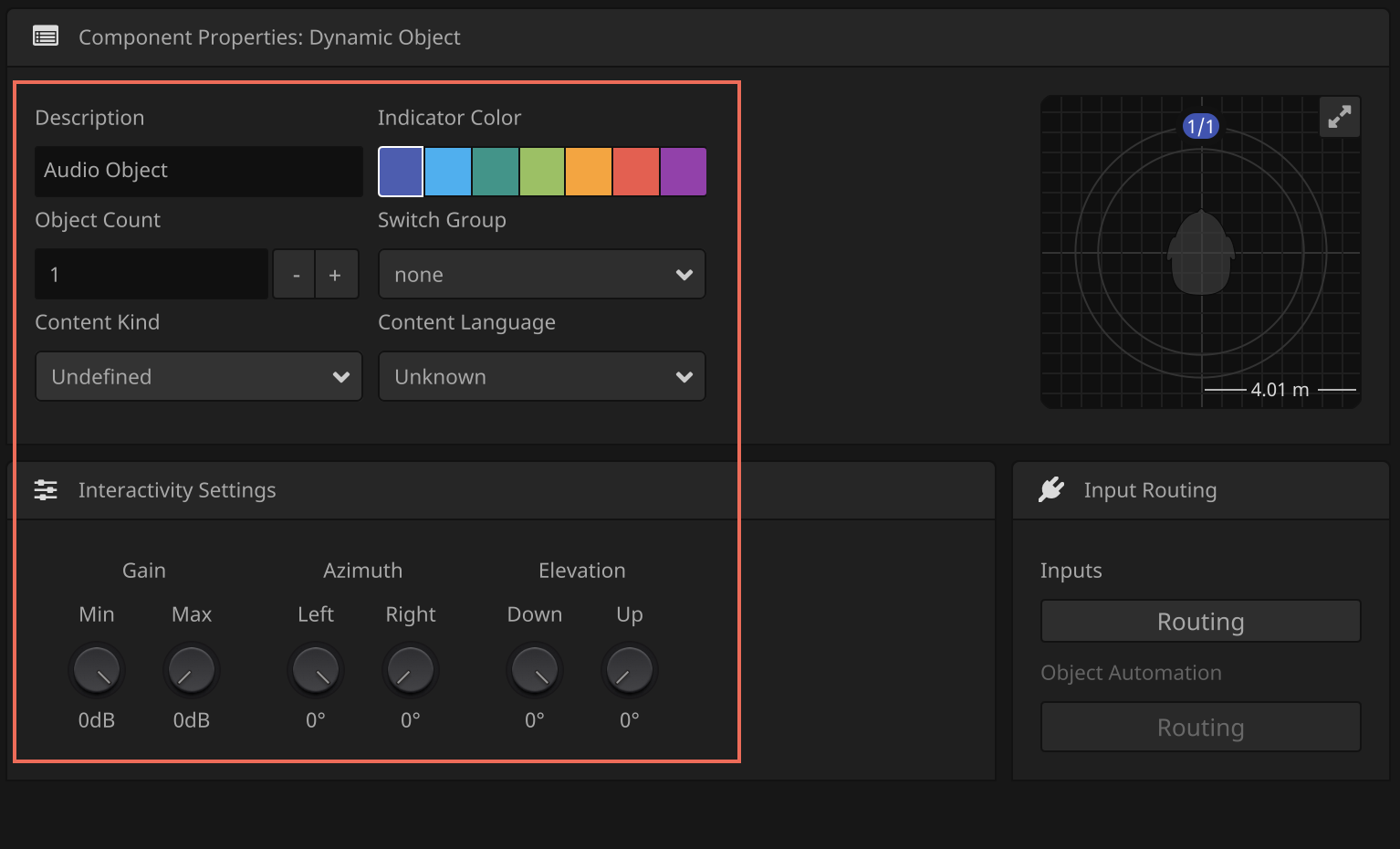This screenshot has height=849, width=1400.
Task: Select the orange indicator color
Action: pos(589,172)
